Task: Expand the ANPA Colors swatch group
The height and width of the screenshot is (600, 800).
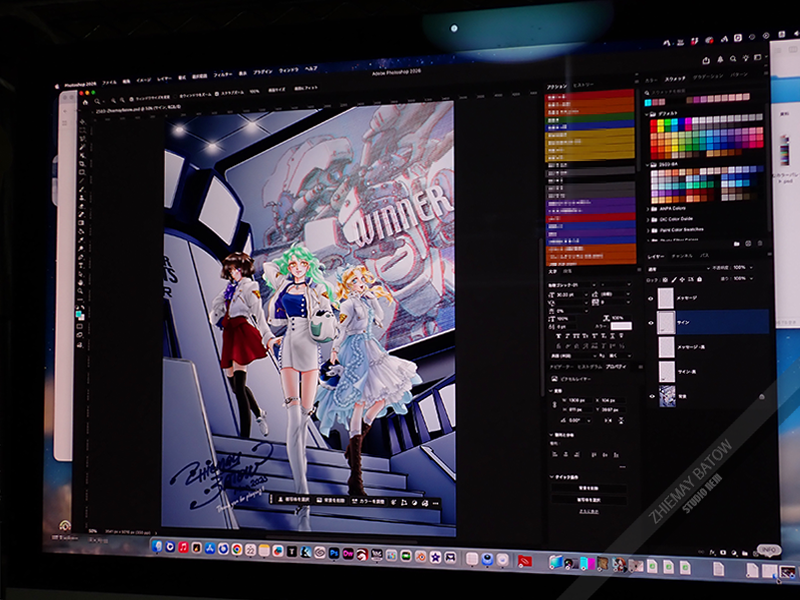Action: [x=648, y=209]
